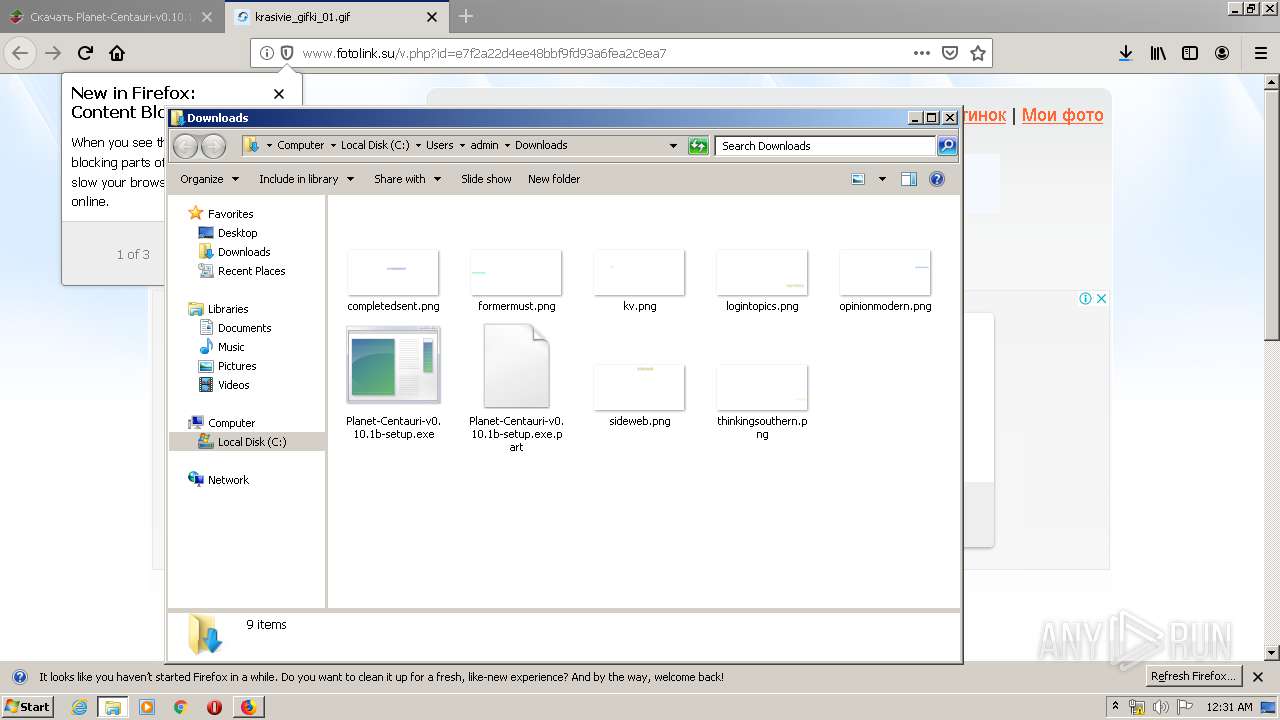The width and height of the screenshot is (1280, 720).
Task: Click Forward button in Downloads window
Action: [x=213, y=146]
